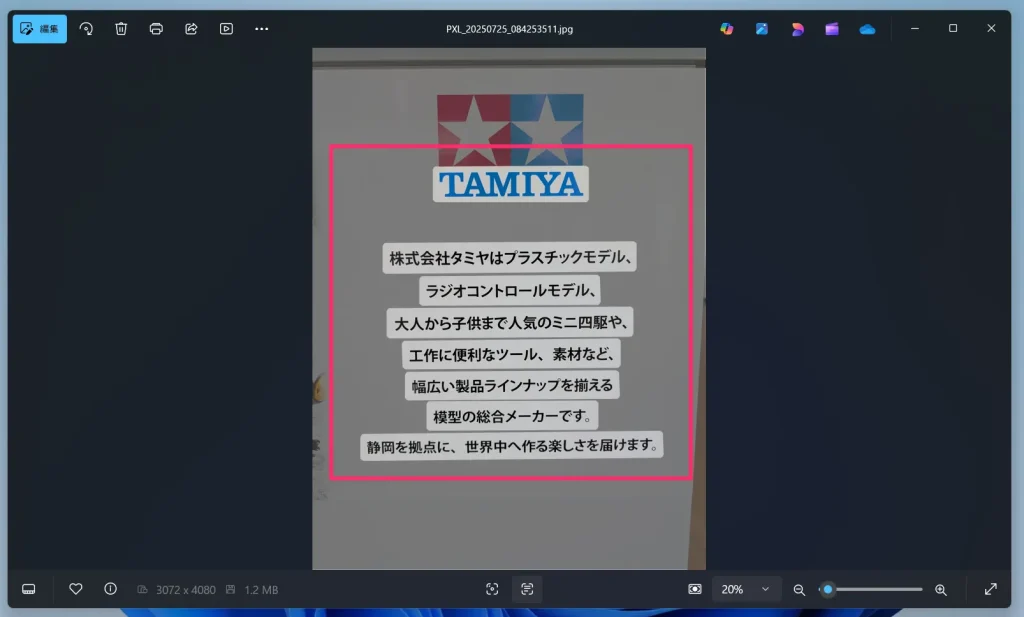
Task: Delete the photo with trash icon
Action: pos(121,29)
